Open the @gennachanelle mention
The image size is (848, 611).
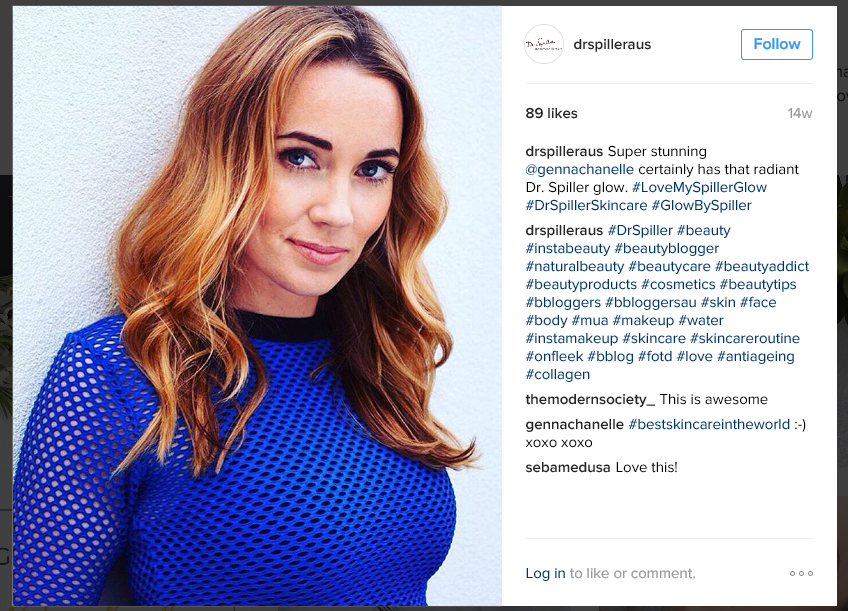pyautogui.click(x=579, y=169)
